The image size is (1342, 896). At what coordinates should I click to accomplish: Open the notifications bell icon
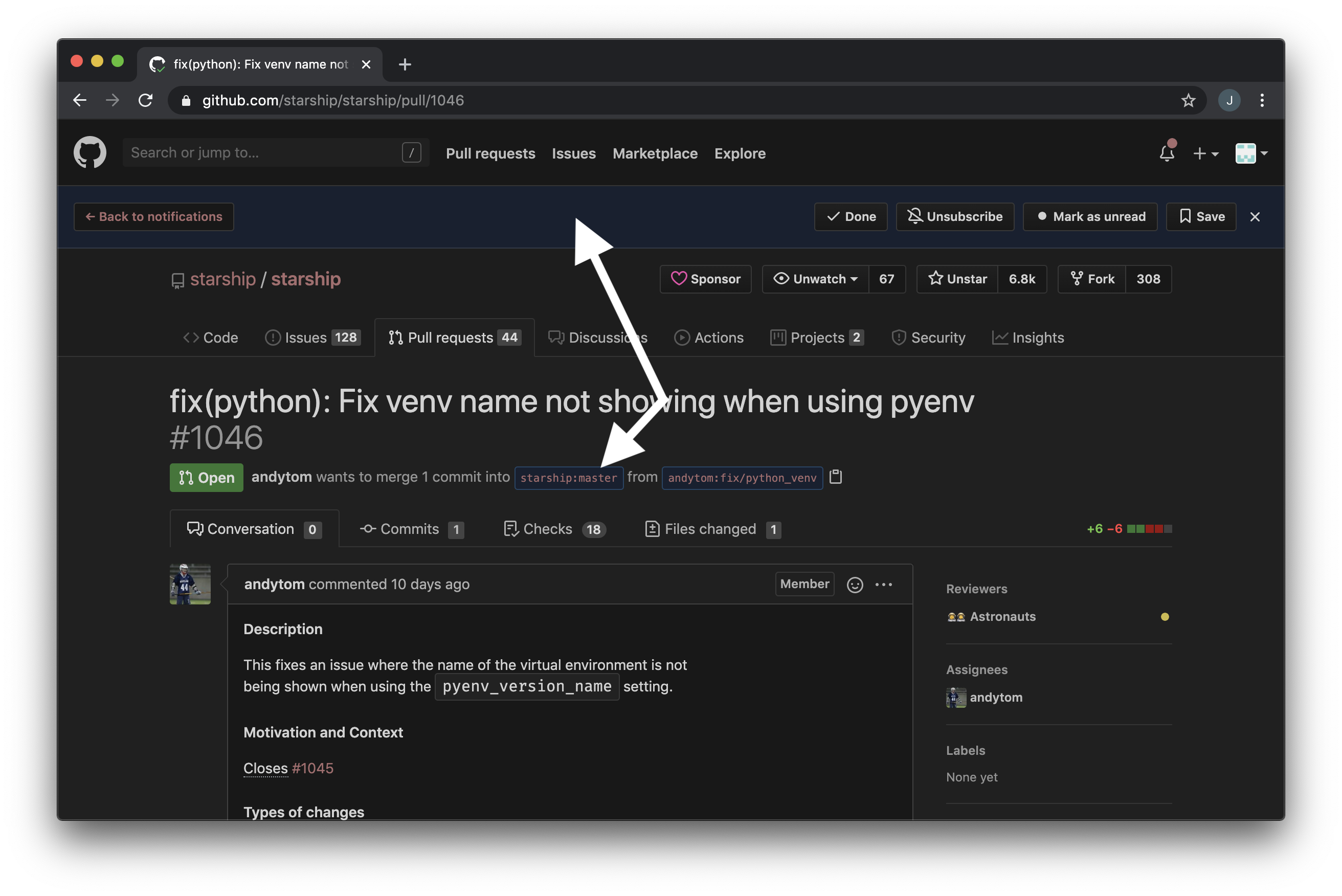click(x=1167, y=153)
